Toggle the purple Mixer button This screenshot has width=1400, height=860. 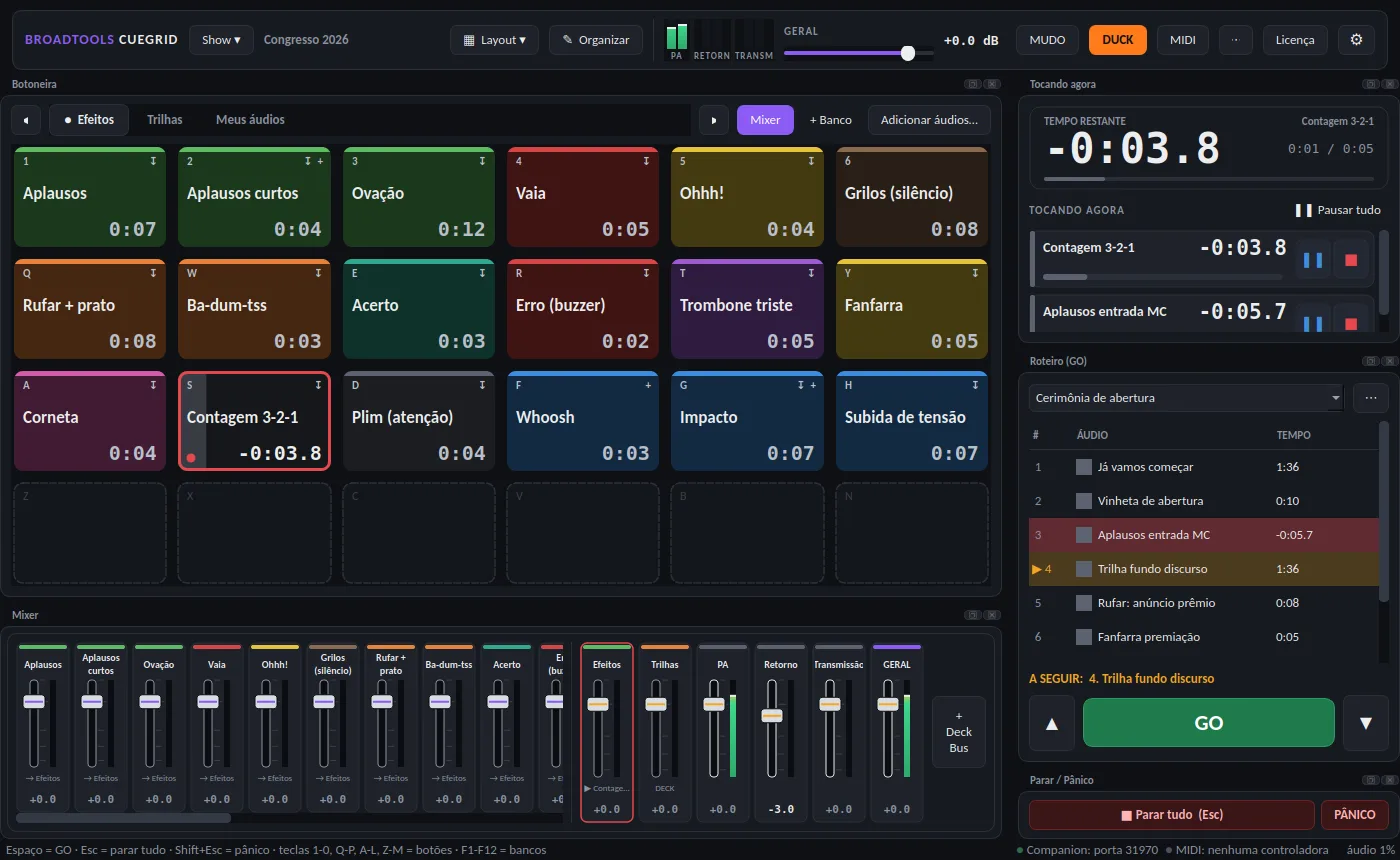click(x=765, y=120)
